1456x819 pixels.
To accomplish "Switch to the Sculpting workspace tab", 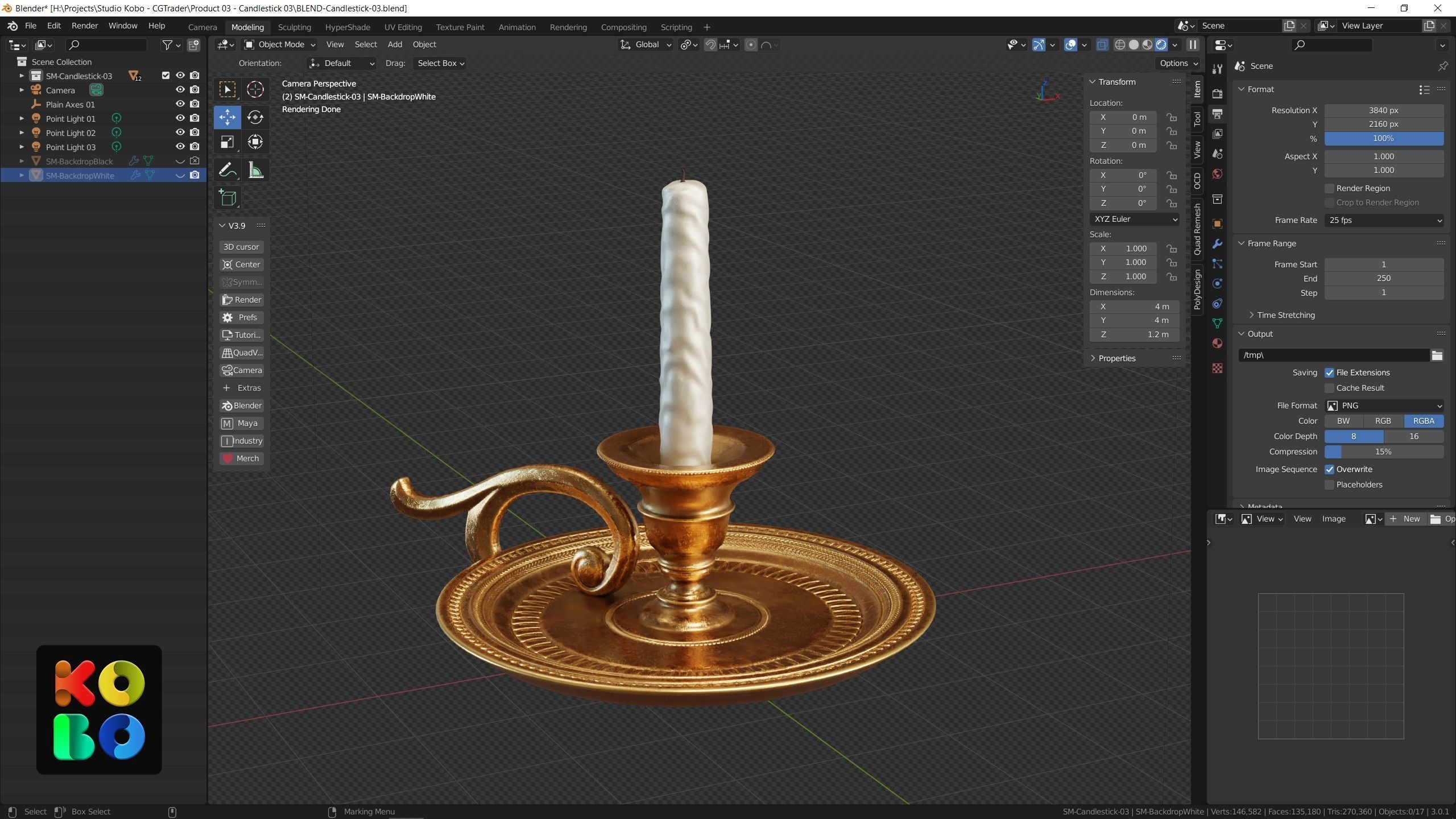I will click(x=294, y=27).
